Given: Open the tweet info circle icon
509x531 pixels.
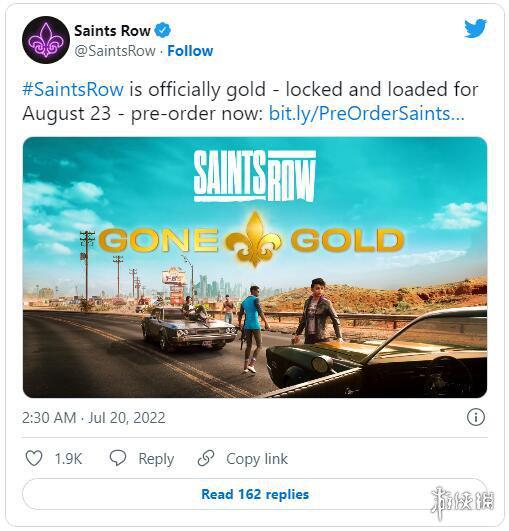Looking at the screenshot, I should 476,417.
